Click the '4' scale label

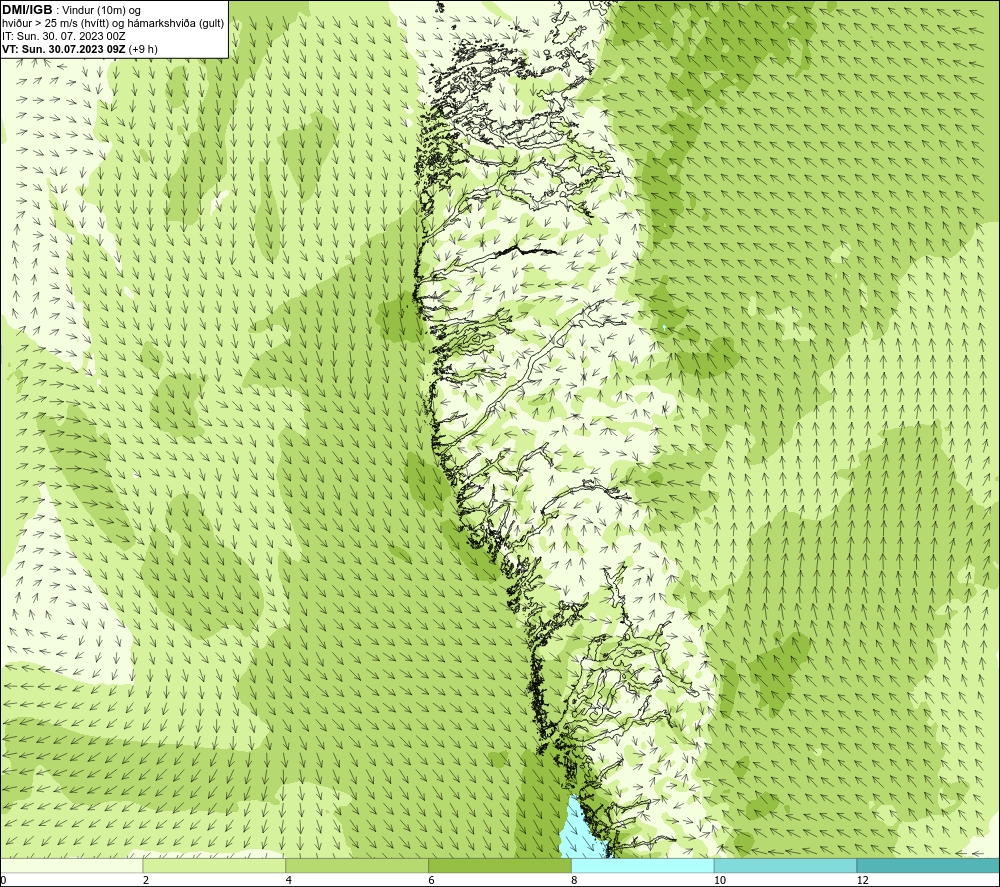coord(289,880)
